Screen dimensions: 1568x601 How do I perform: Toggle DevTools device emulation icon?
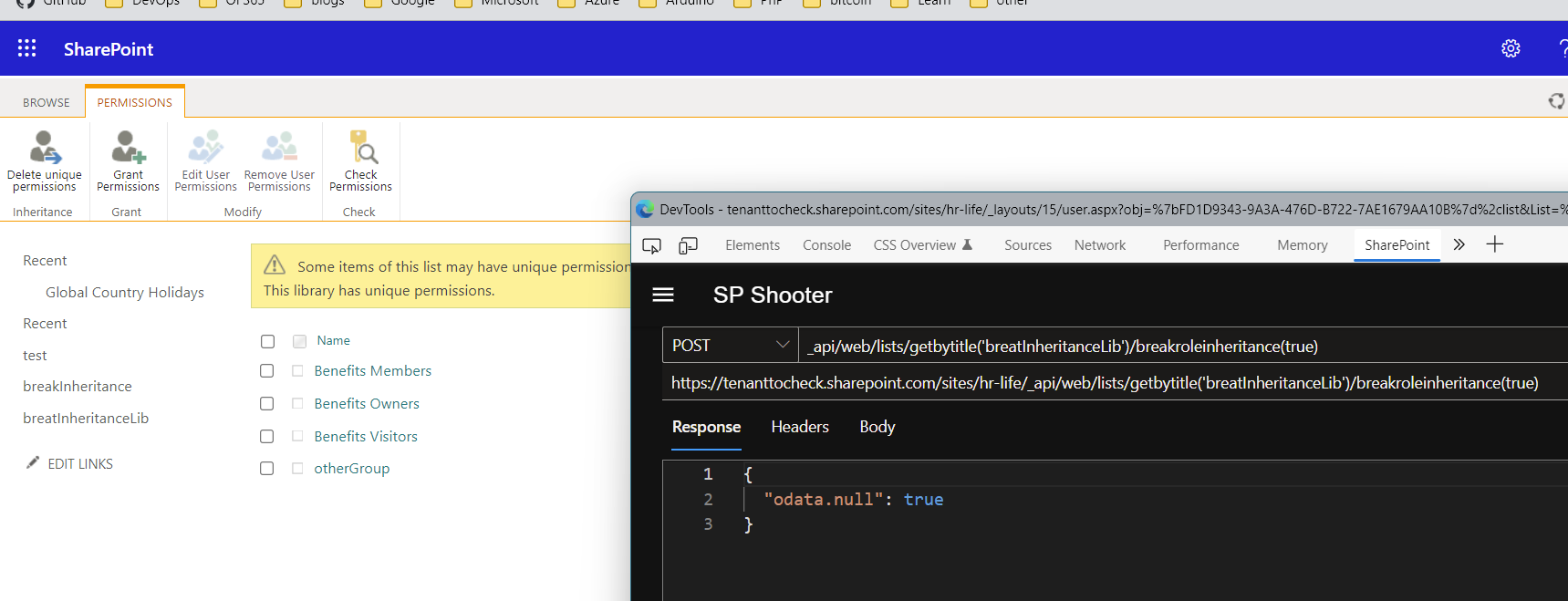tap(689, 245)
